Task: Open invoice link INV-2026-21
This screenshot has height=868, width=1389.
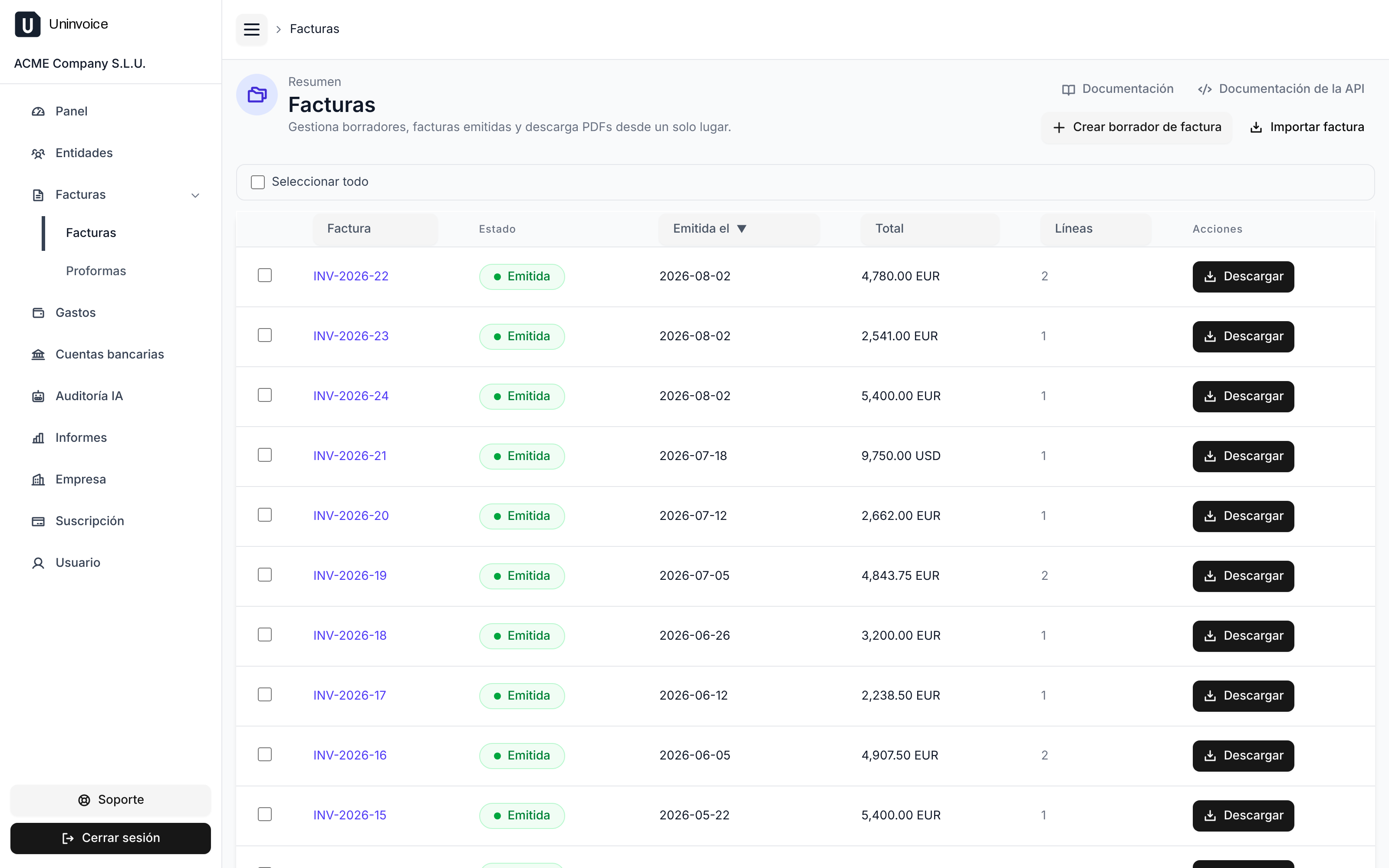Action: (350, 456)
